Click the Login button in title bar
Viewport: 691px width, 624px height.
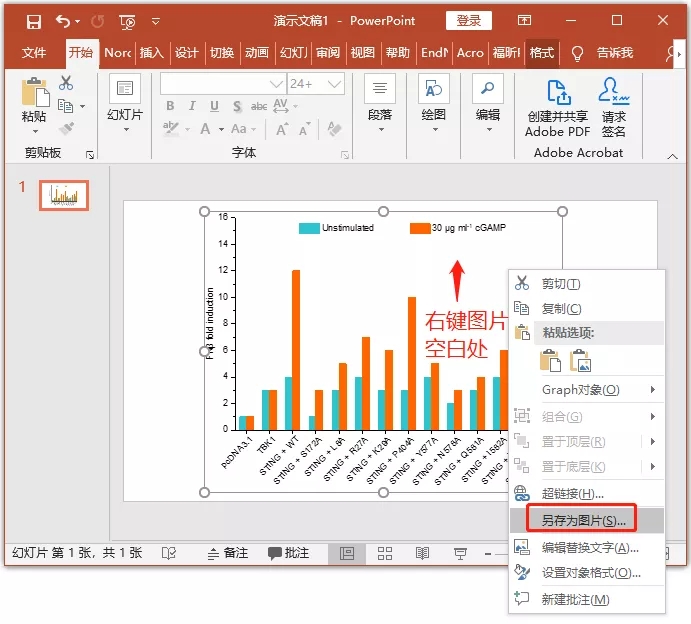(469, 21)
